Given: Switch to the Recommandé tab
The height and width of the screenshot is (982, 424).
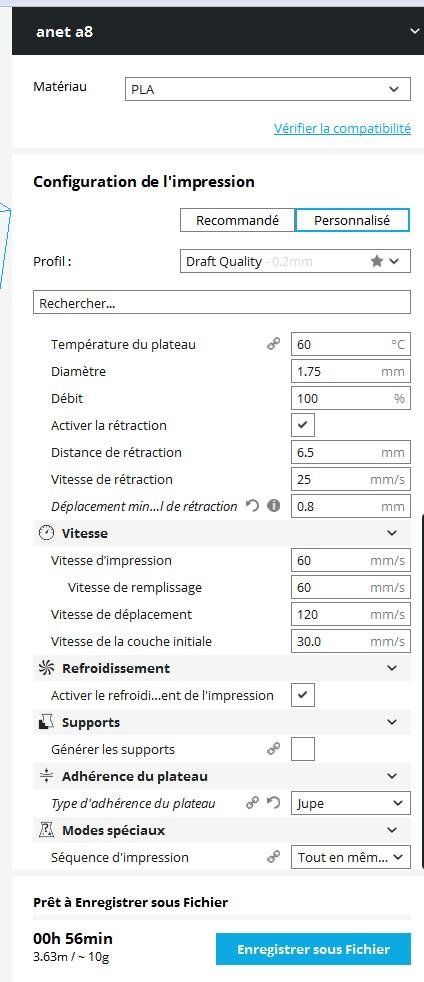Looking at the screenshot, I should [x=237, y=220].
